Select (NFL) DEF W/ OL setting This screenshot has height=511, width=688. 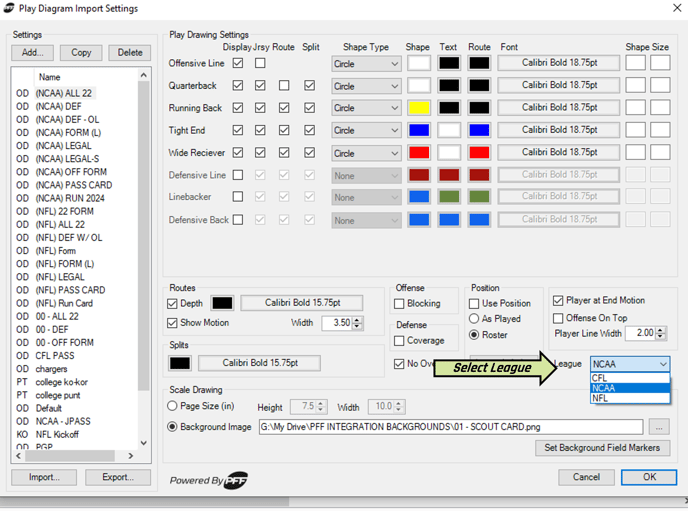pos(68,238)
